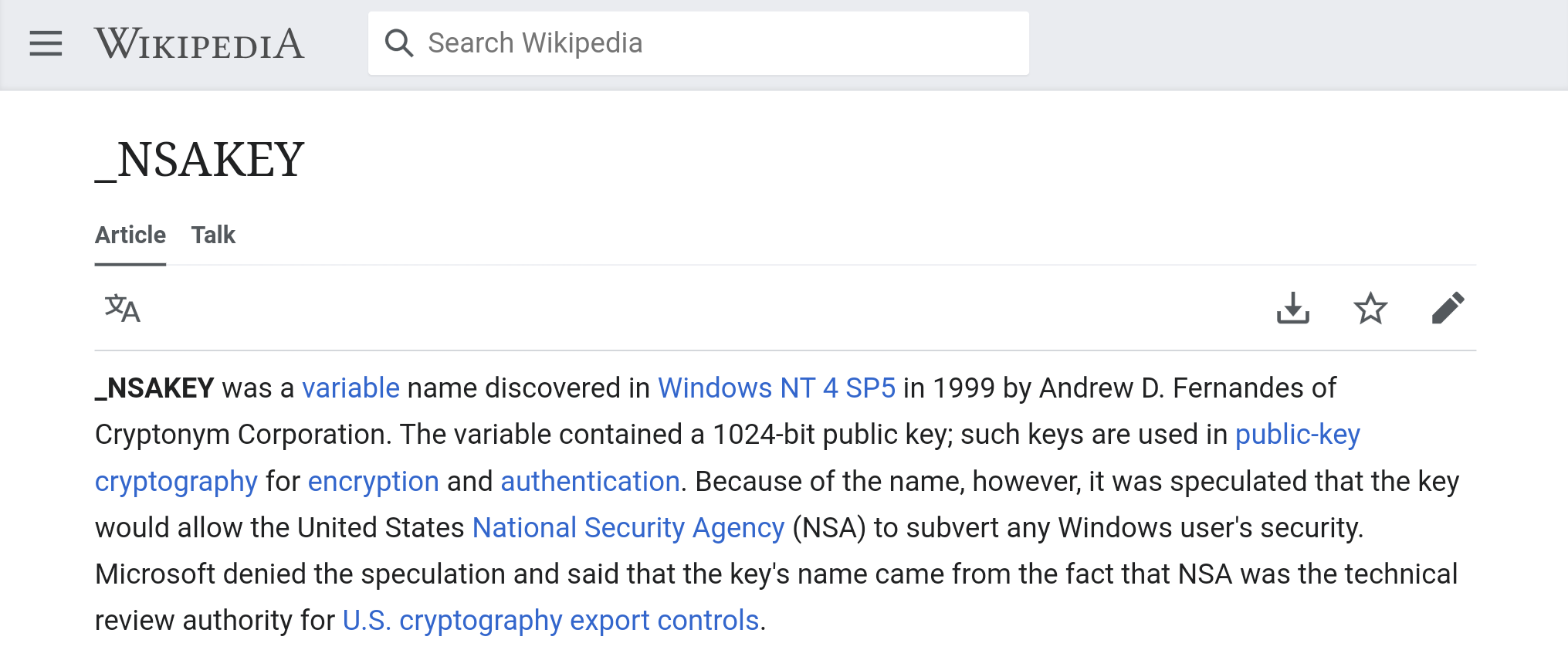The image size is (1568, 667).
Task: Click the "encryption" link
Action: point(373,482)
